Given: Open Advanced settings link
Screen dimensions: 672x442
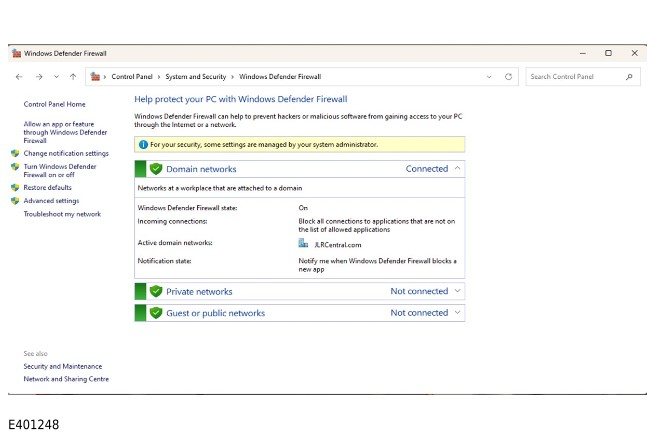Looking at the screenshot, I should [51, 200].
